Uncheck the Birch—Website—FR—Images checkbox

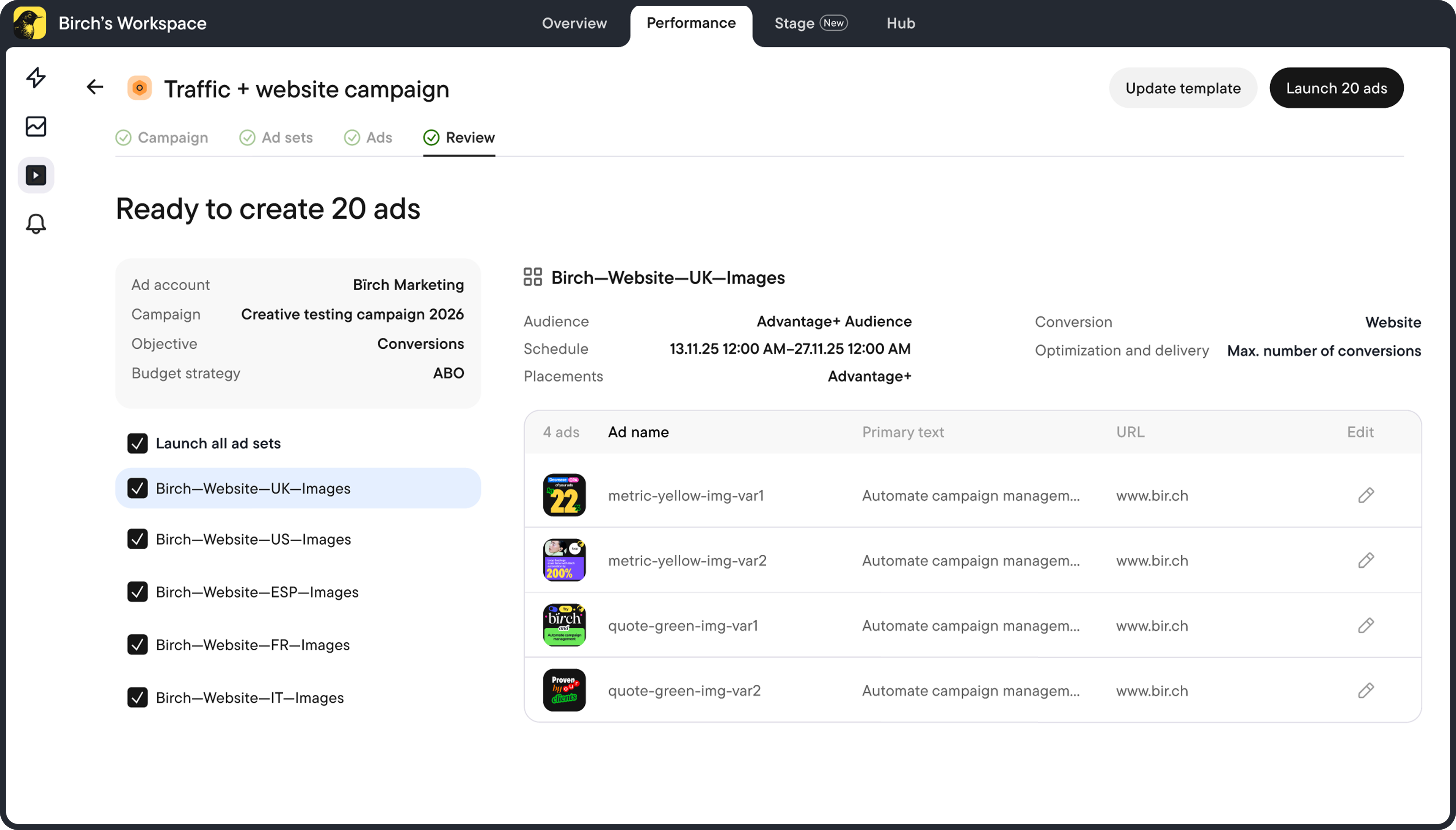pyautogui.click(x=137, y=645)
